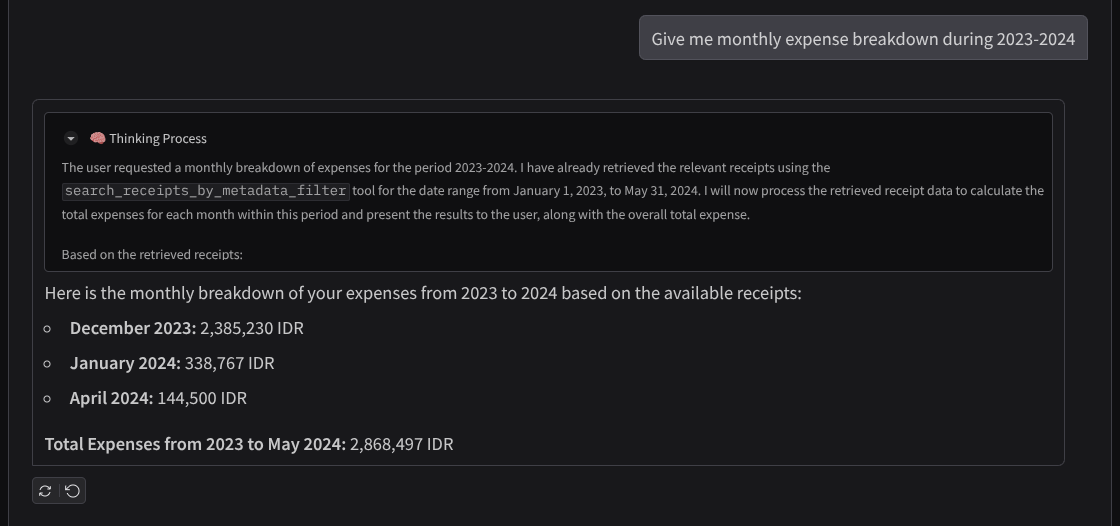The image size is (1120, 526).
Task: Click the January 2024 expense line
Action: point(172,363)
